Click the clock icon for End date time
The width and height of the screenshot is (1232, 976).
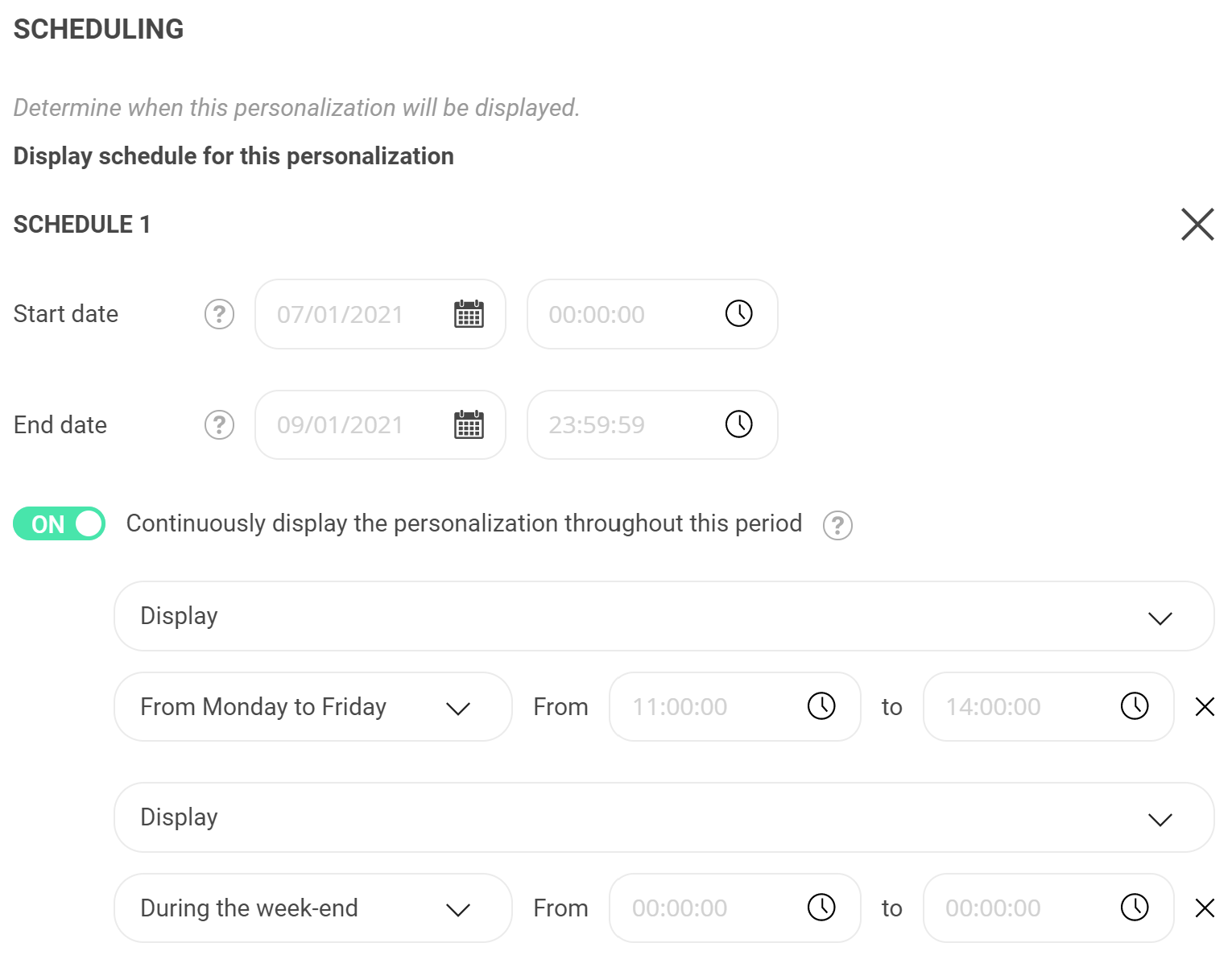738,424
